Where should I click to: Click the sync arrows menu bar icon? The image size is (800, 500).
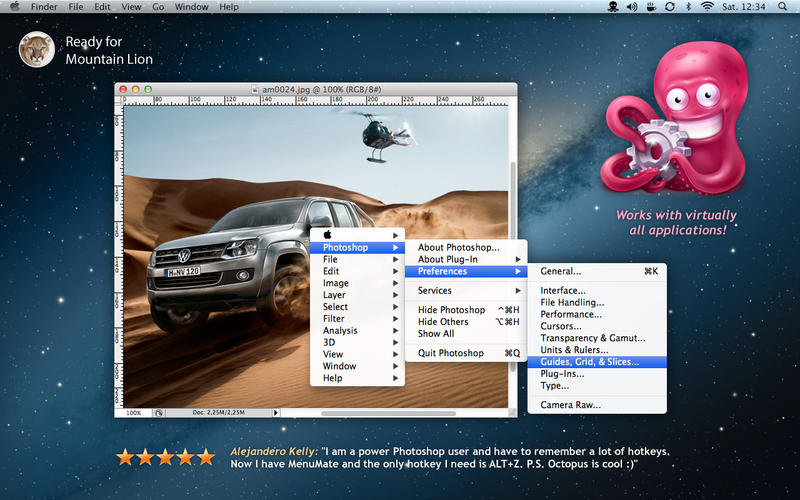click(669, 7)
